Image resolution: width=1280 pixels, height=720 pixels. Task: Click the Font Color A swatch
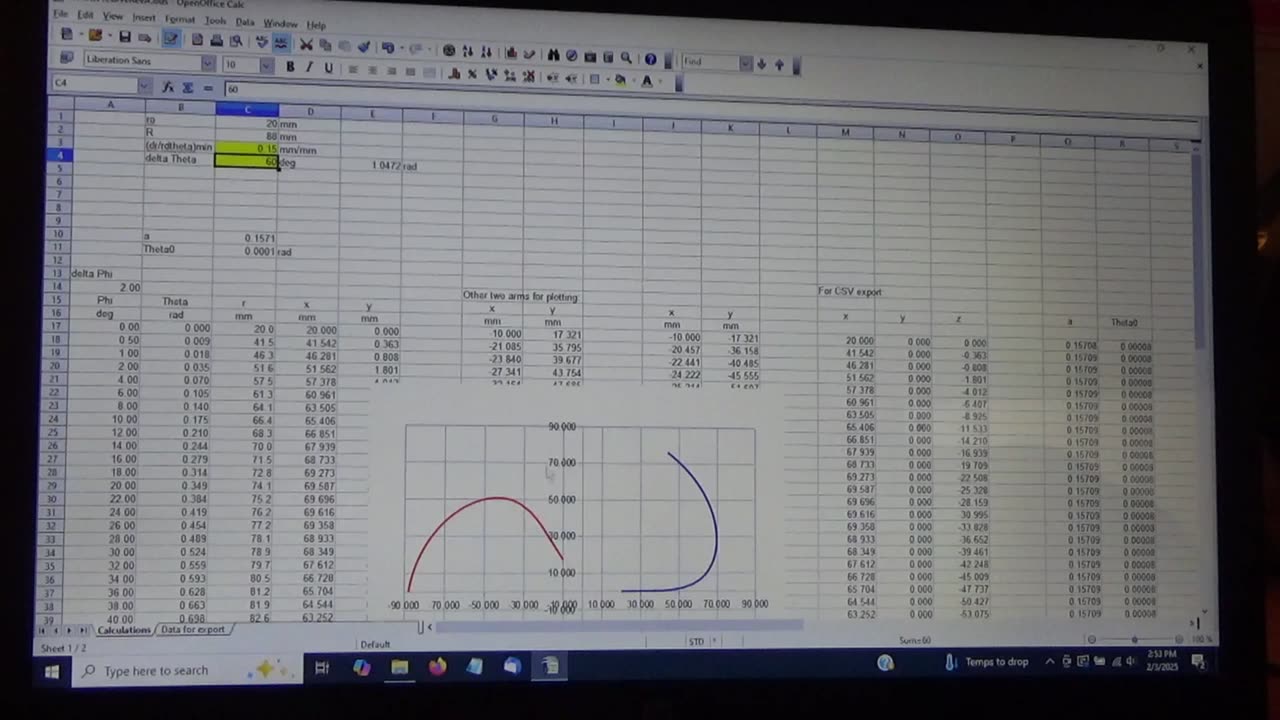(647, 80)
